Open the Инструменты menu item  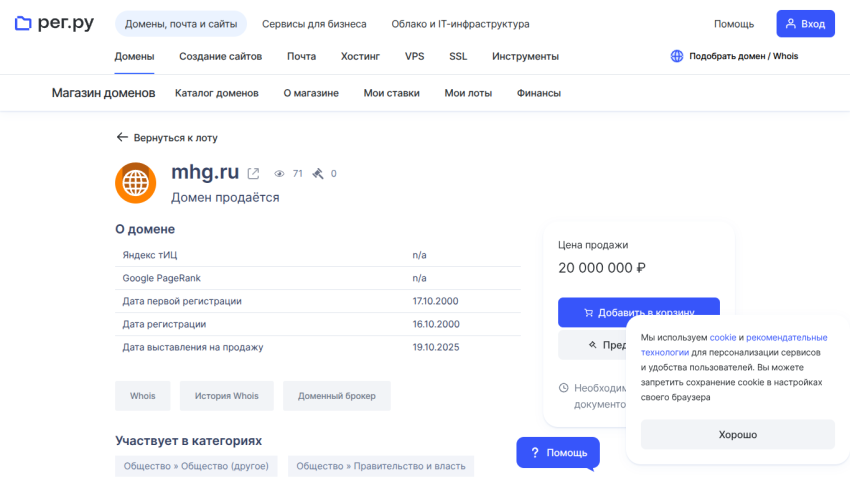pos(525,56)
